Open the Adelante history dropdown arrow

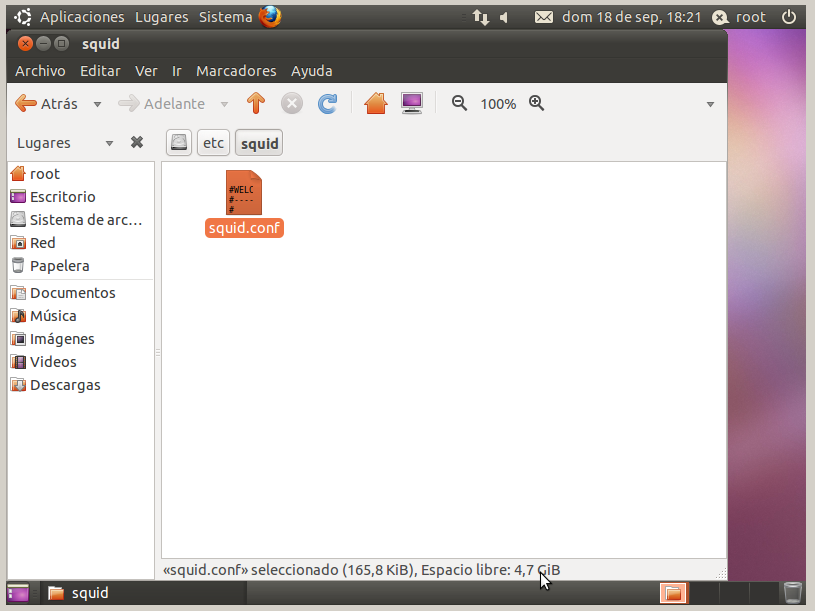point(224,104)
